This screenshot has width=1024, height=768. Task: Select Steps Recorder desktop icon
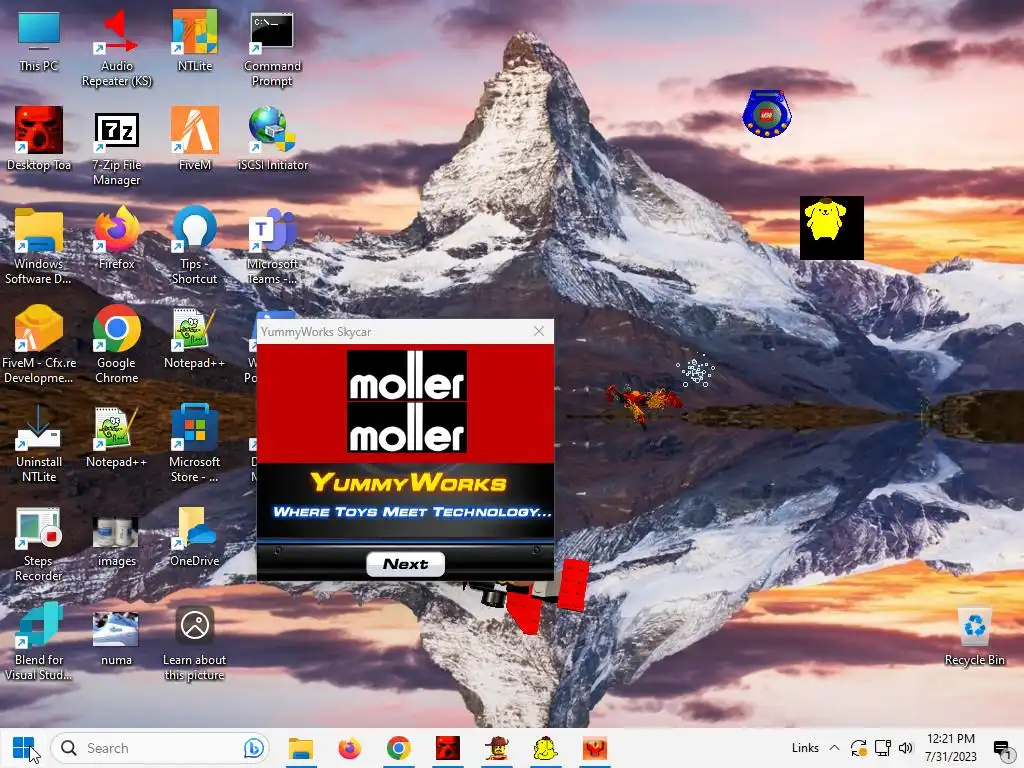coord(39,544)
